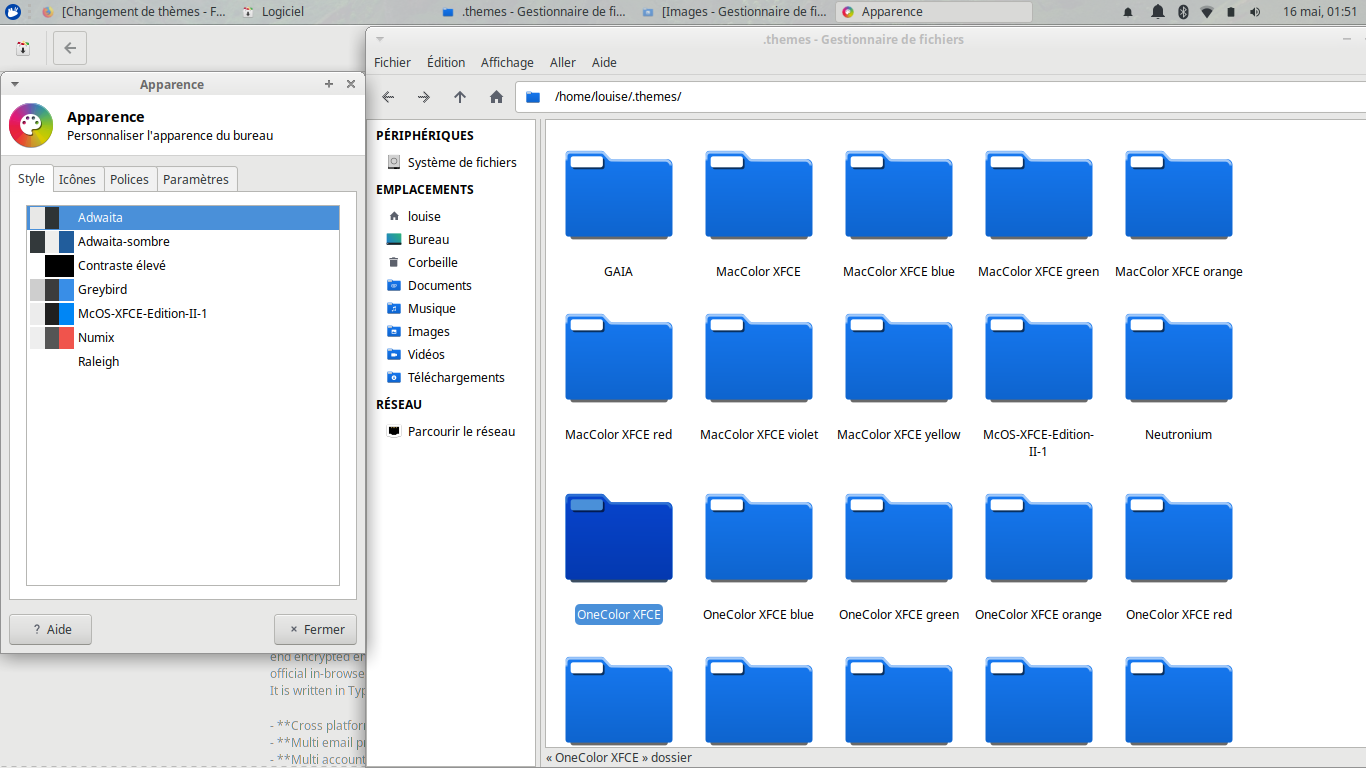Select the MacColor XFCE red folder
The height and width of the screenshot is (768, 1366).
[618, 358]
